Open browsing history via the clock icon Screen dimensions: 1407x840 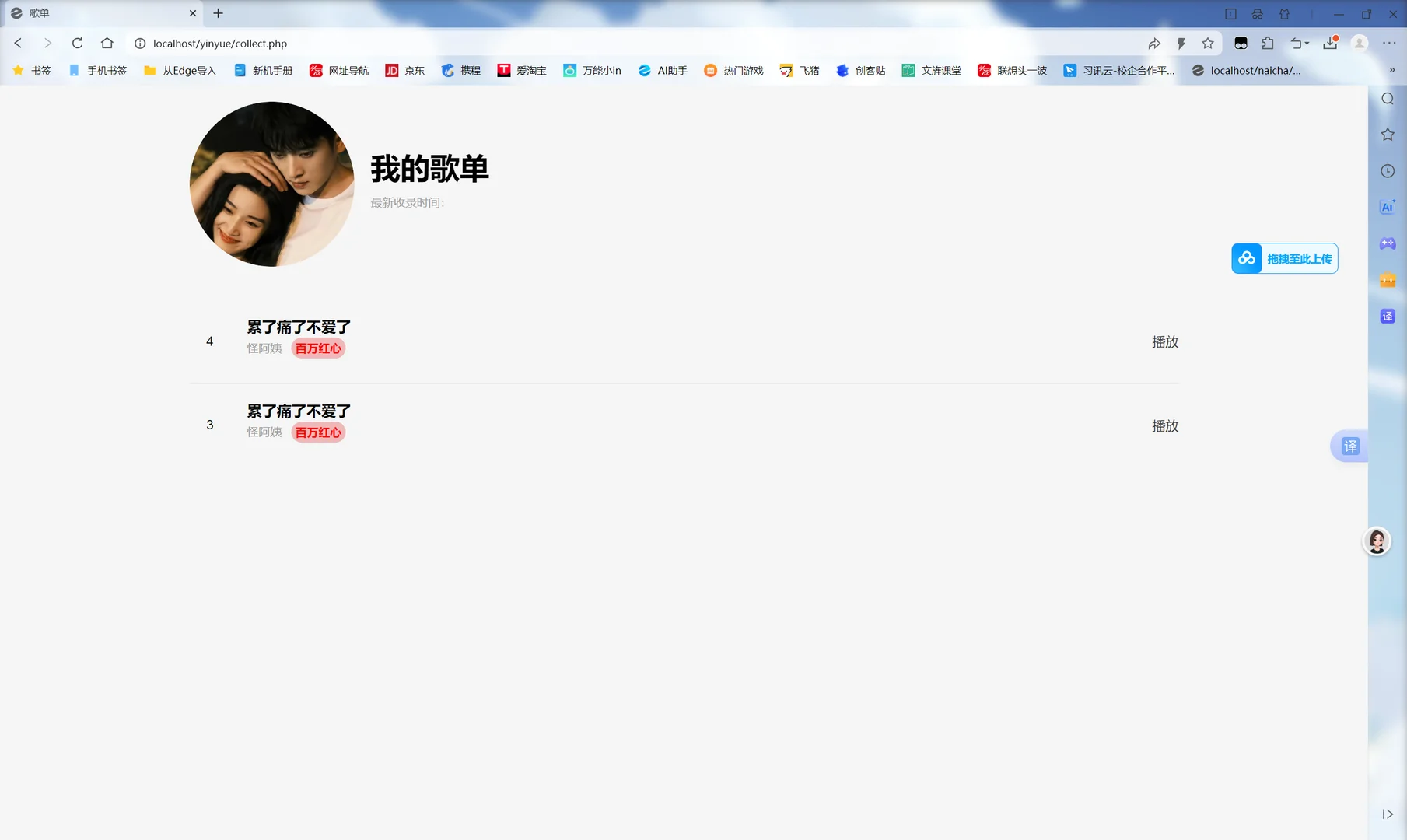(x=1388, y=170)
